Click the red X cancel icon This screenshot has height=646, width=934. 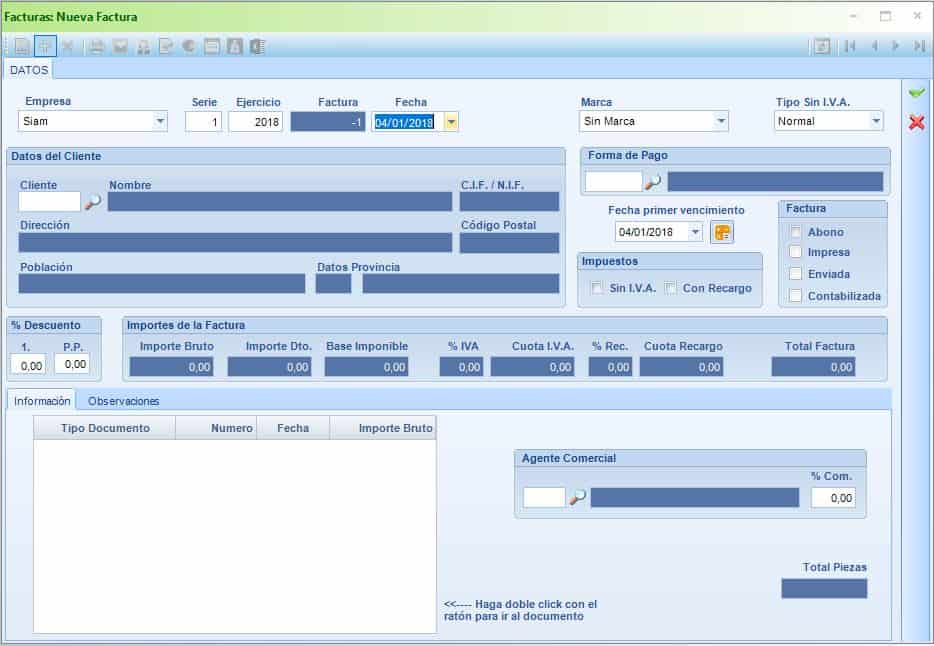click(916, 122)
